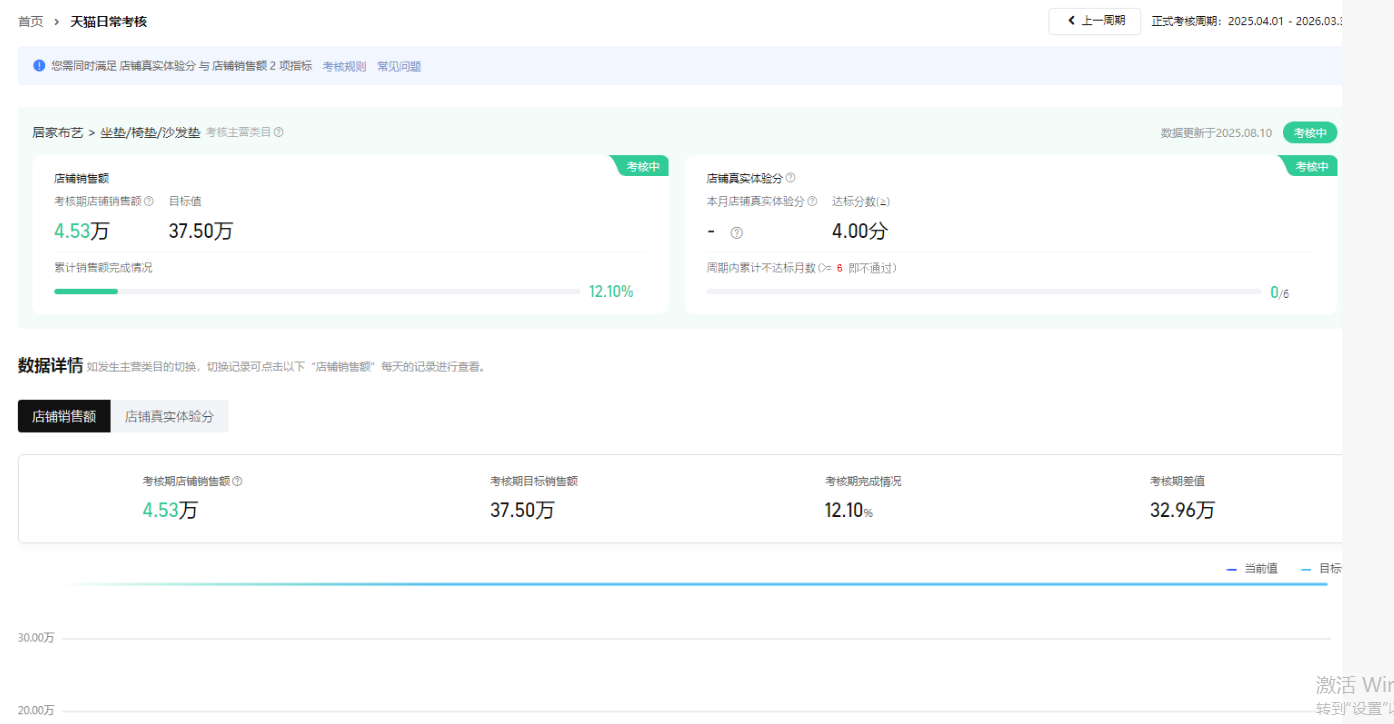Click help icon beside 考核主营类目
This screenshot has width=1394, height=724.
pyautogui.click(x=279, y=132)
